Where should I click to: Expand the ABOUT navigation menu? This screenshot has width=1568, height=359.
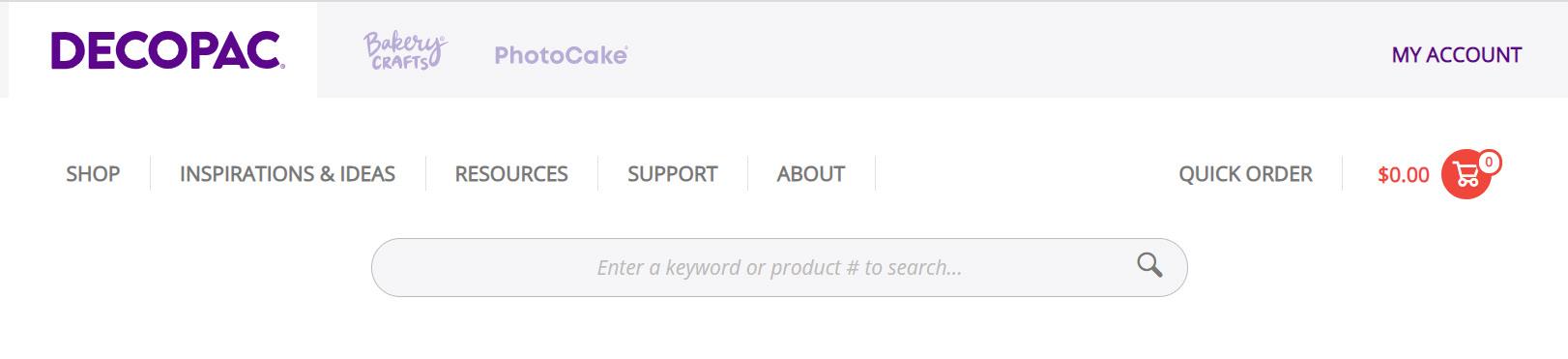pos(811,174)
